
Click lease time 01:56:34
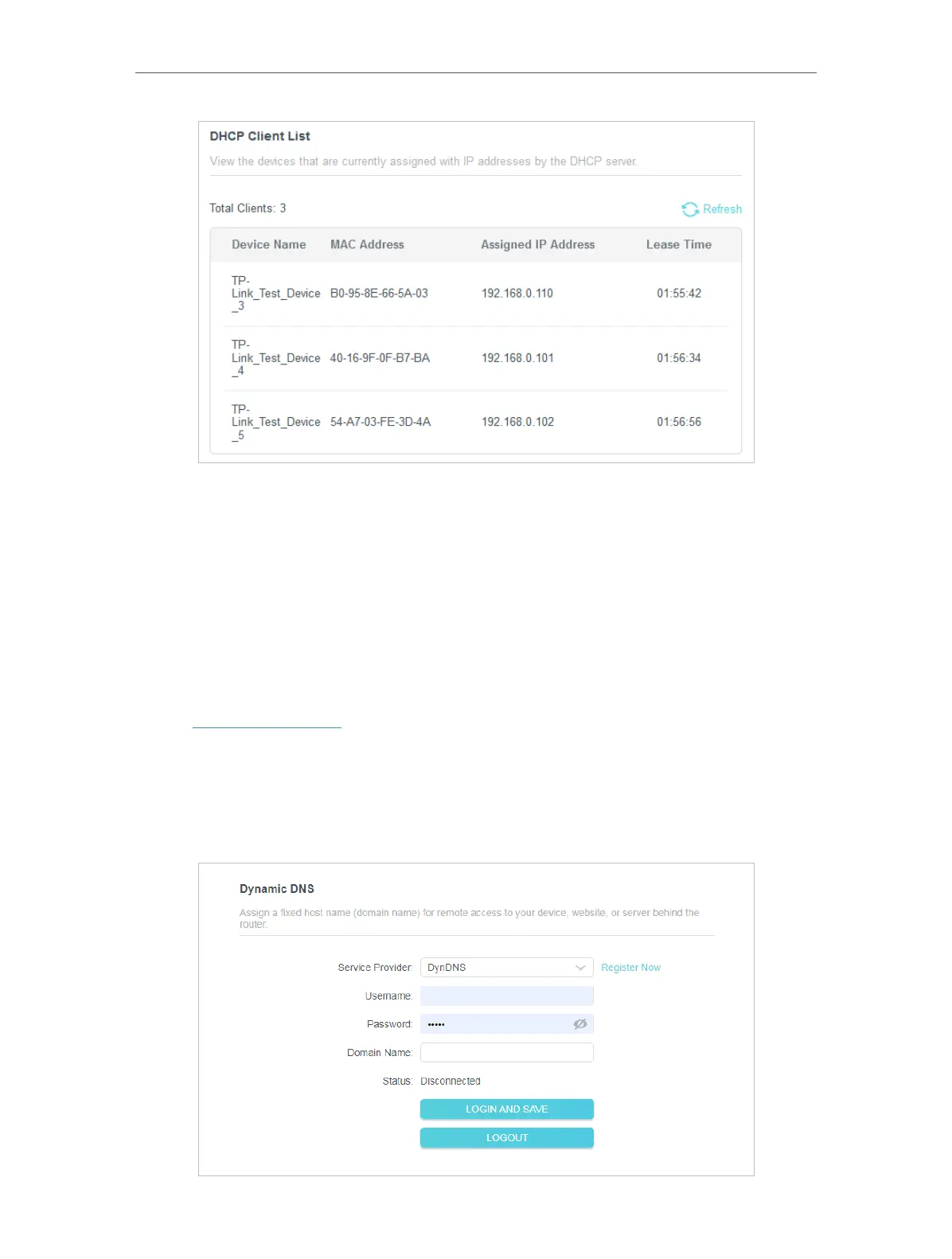pyautogui.click(x=679, y=358)
